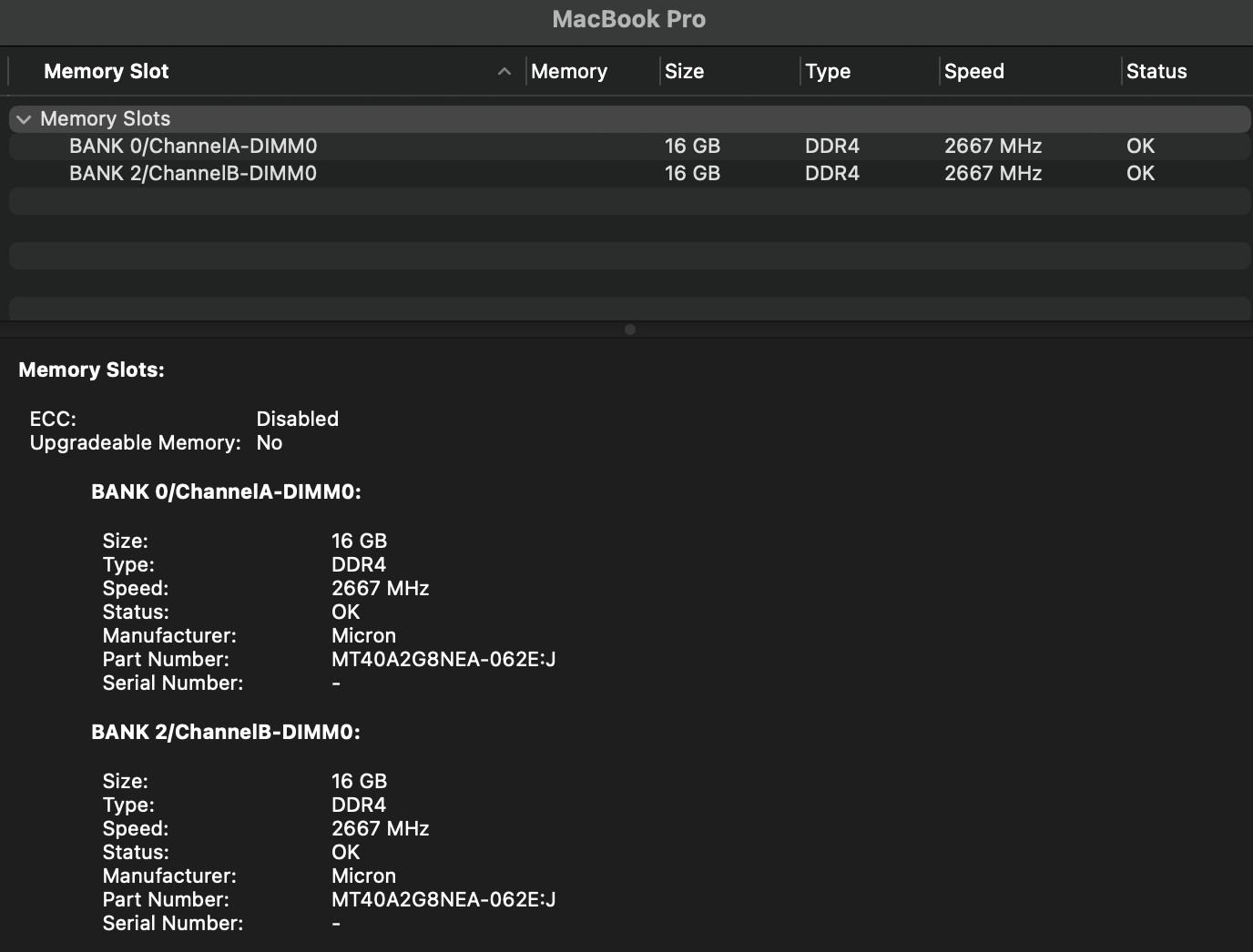Image resolution: width=1253 pixels, height=952 pixels.
Task: Select the BANK 2/ChannelB-DIMM0 row
Action: click(629, 174)
